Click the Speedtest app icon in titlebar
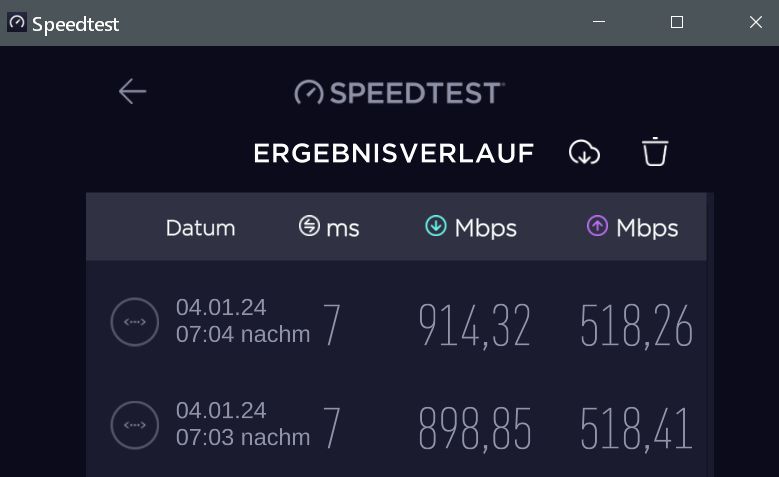The image size is (779, 477). tap(17, 22)
